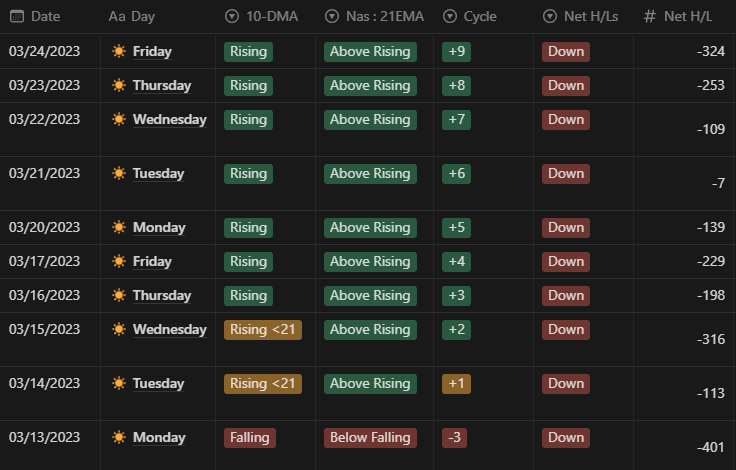Click the select icon beside Cycle header
This screenshot has height=470, width=736.
click(450, 16)
